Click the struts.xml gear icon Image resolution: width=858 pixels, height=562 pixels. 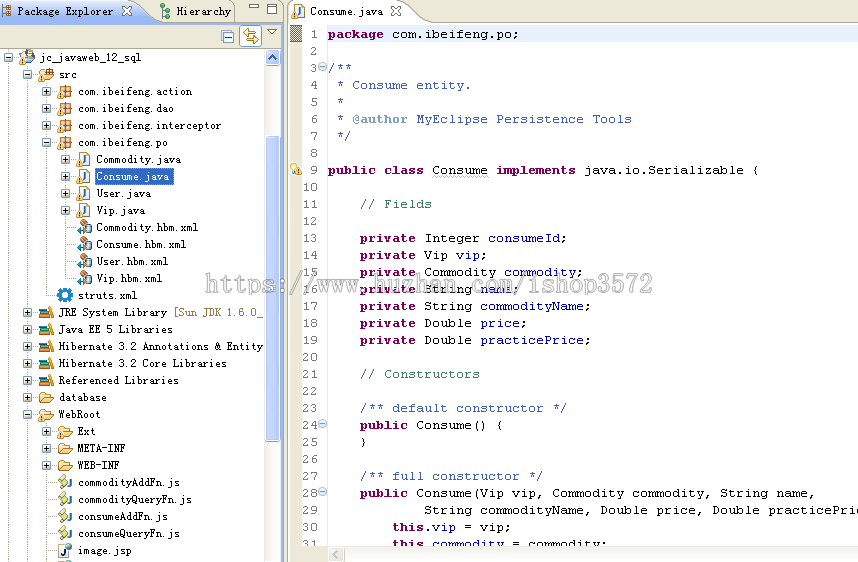pos(65,295)
